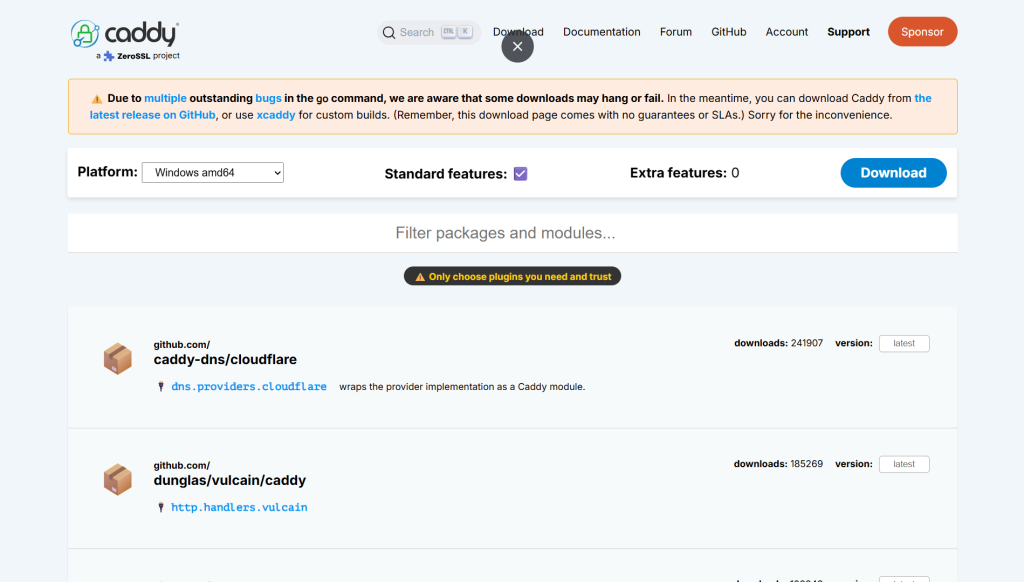Click the cloudflare package box icon
The height and width of the screenshot is (582, 1024).
tap(118, 359)
